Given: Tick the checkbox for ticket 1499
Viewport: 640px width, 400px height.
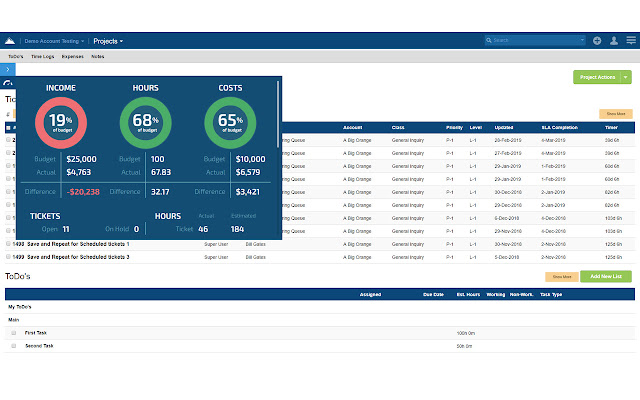Looking at the screenshot, I should coord(9,257).
